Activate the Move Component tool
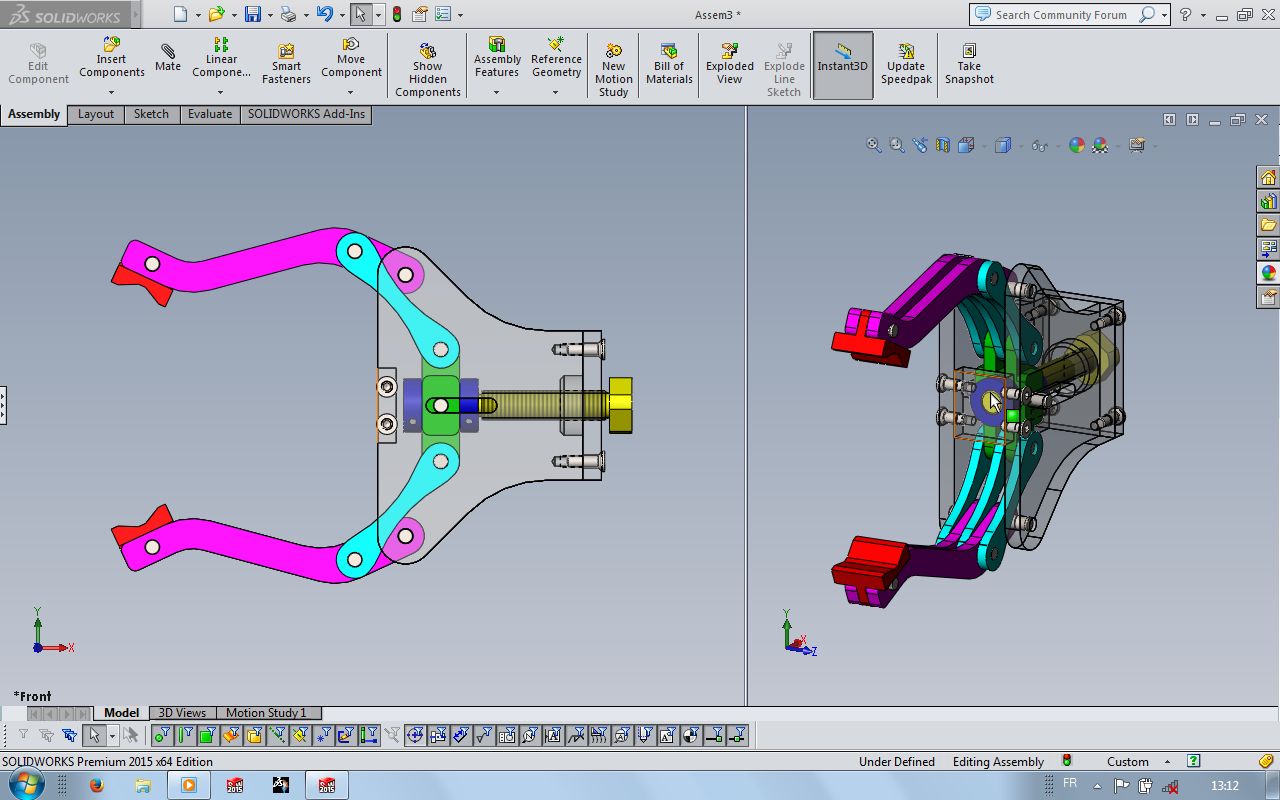The width and height of the screenshot is (1280, 800). [x=351, y=57]
